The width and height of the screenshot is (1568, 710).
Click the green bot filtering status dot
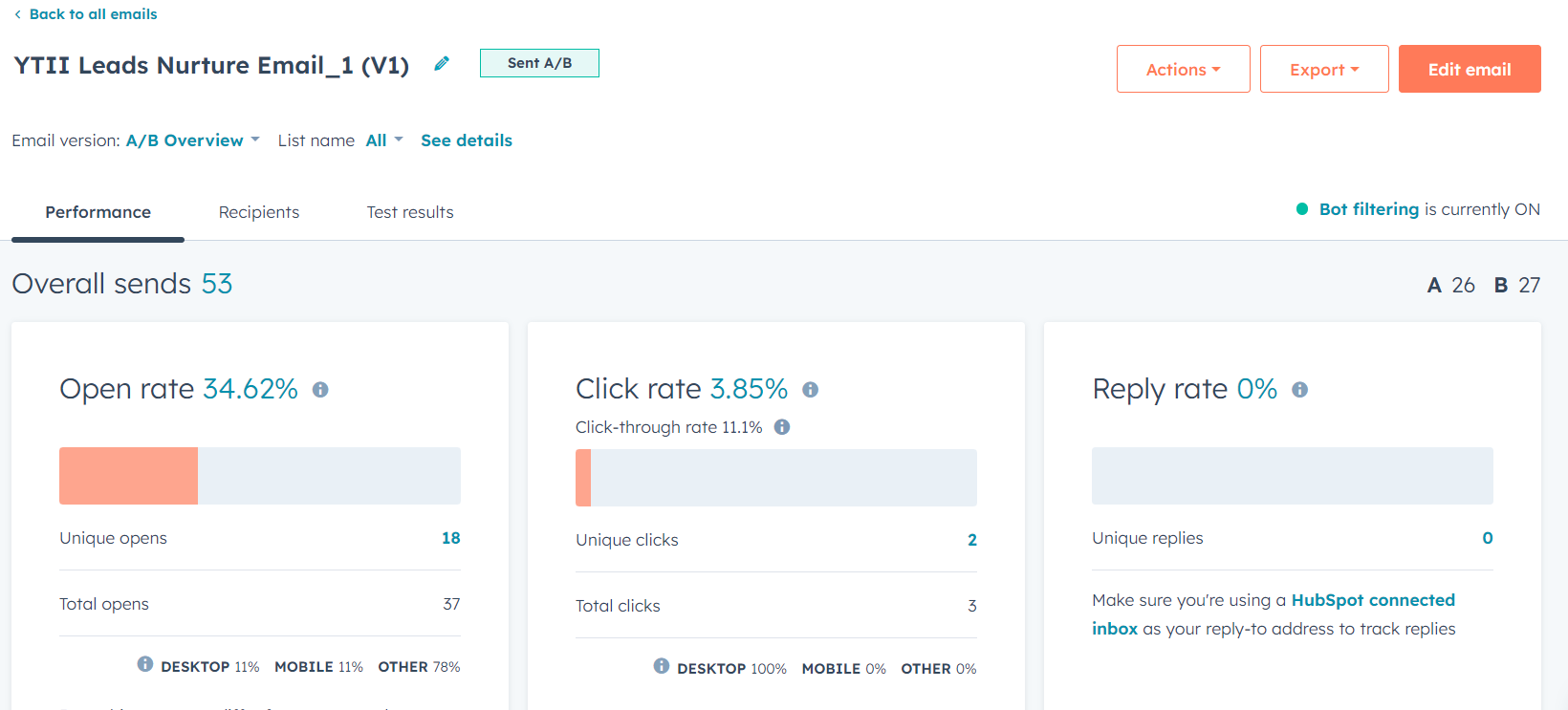click(x=1302, y=209)
